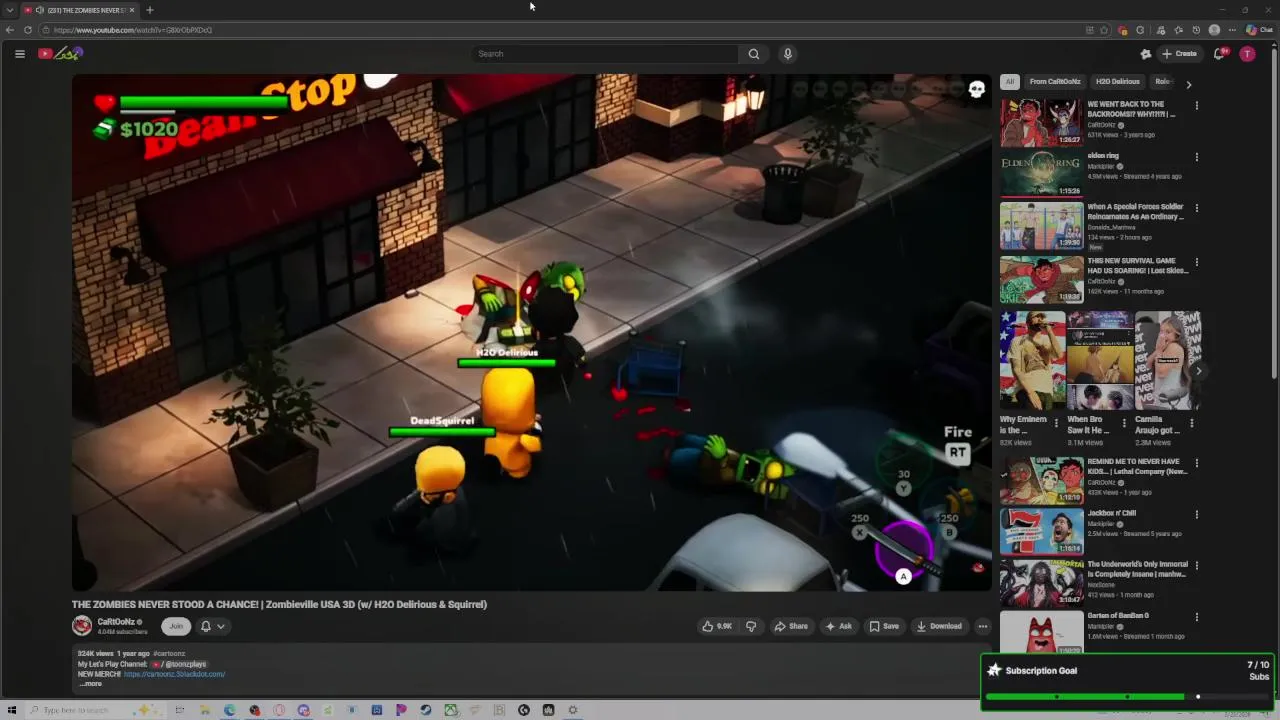Click the Subscription Goal progress bar
Screen dimensions: 1280x720
tap(1127, 697)
